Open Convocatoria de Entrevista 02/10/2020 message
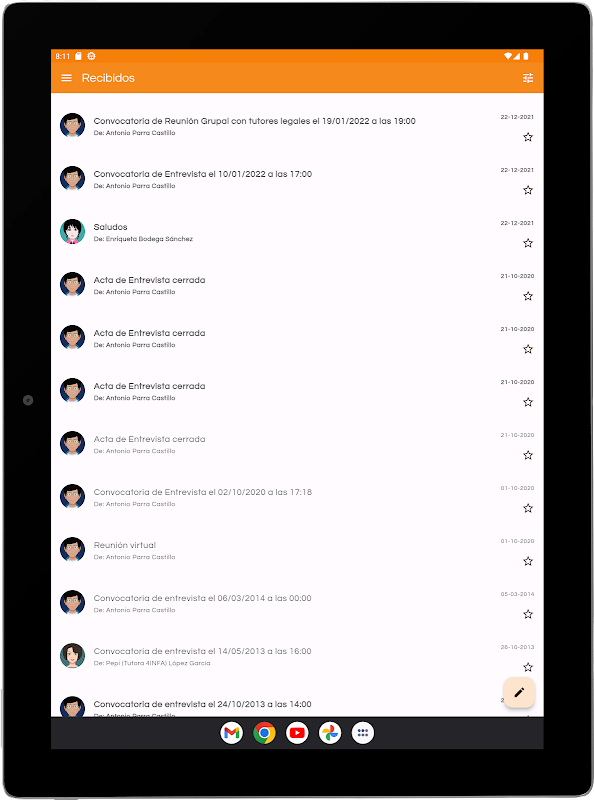Image resolution: width=594 pixels, height=800 pixels. (x=297, y=497)
